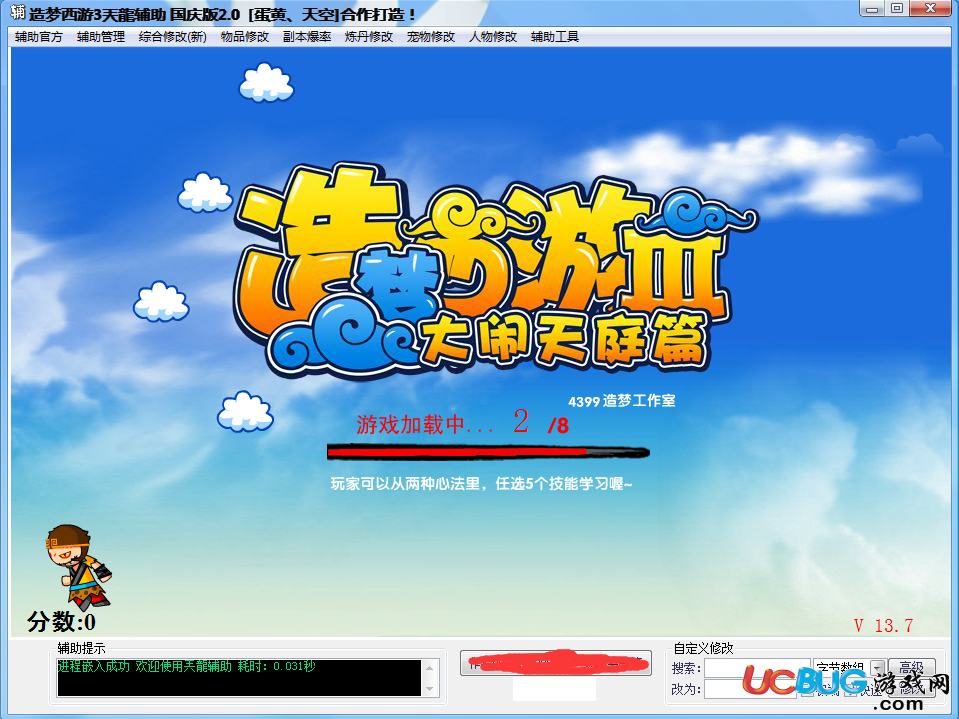Open the 副本爆率 menu
The image size is (959, 719).
click(307, 37)
